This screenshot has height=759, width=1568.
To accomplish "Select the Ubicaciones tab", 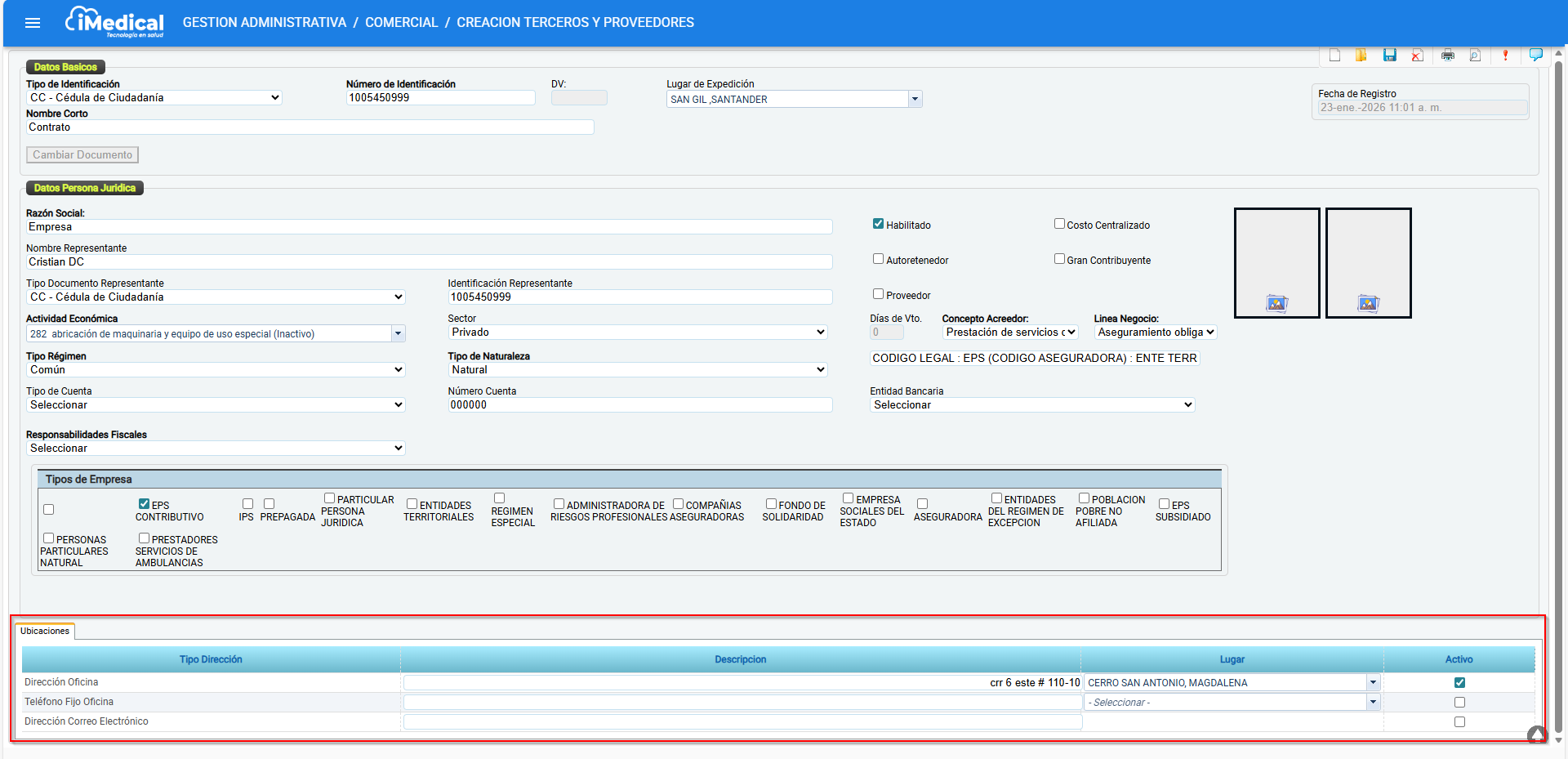I will click(45, 632).
